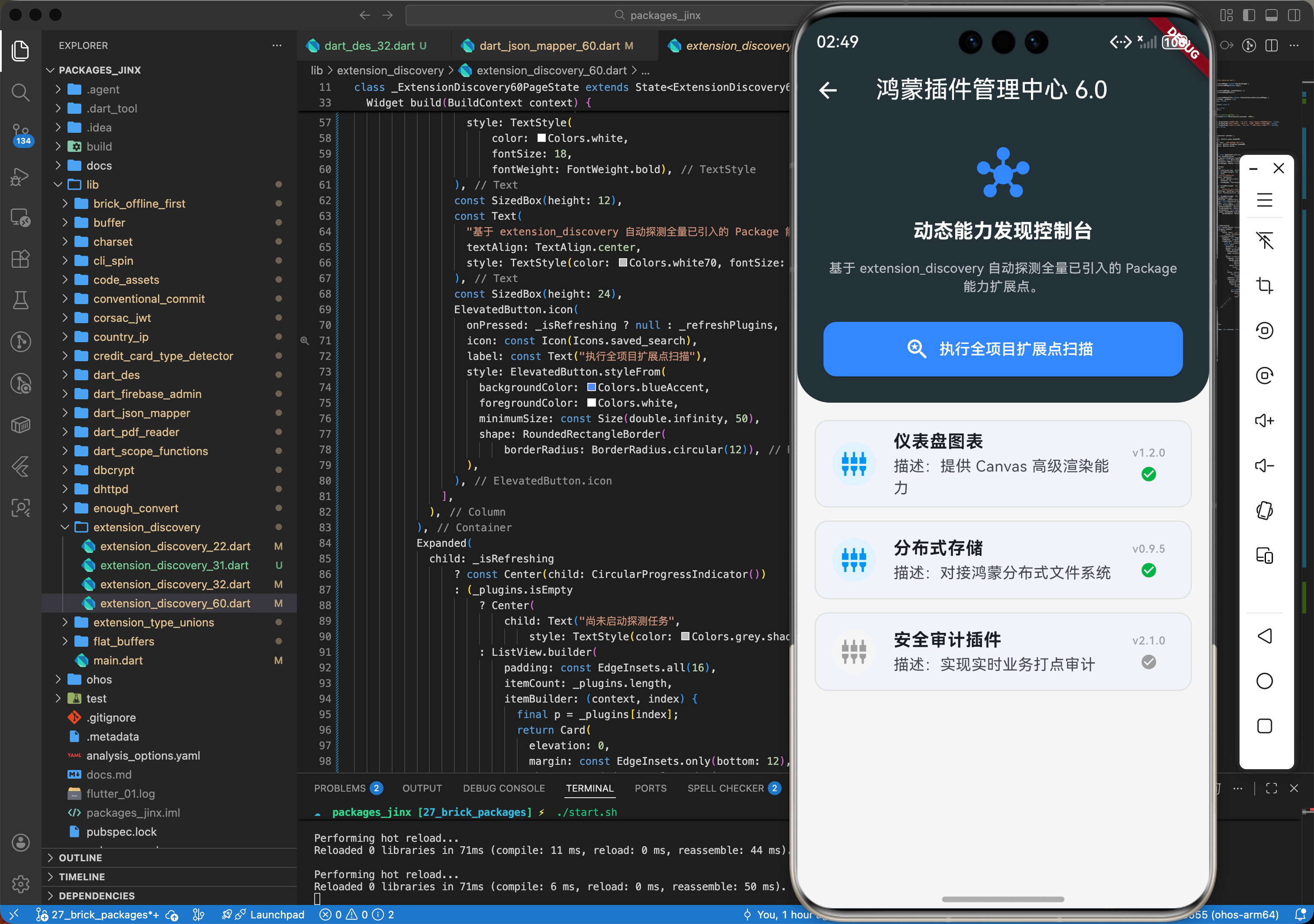Increase emulator volume with volume-up icon
1314x924 pixels.
pos(1265,420)
